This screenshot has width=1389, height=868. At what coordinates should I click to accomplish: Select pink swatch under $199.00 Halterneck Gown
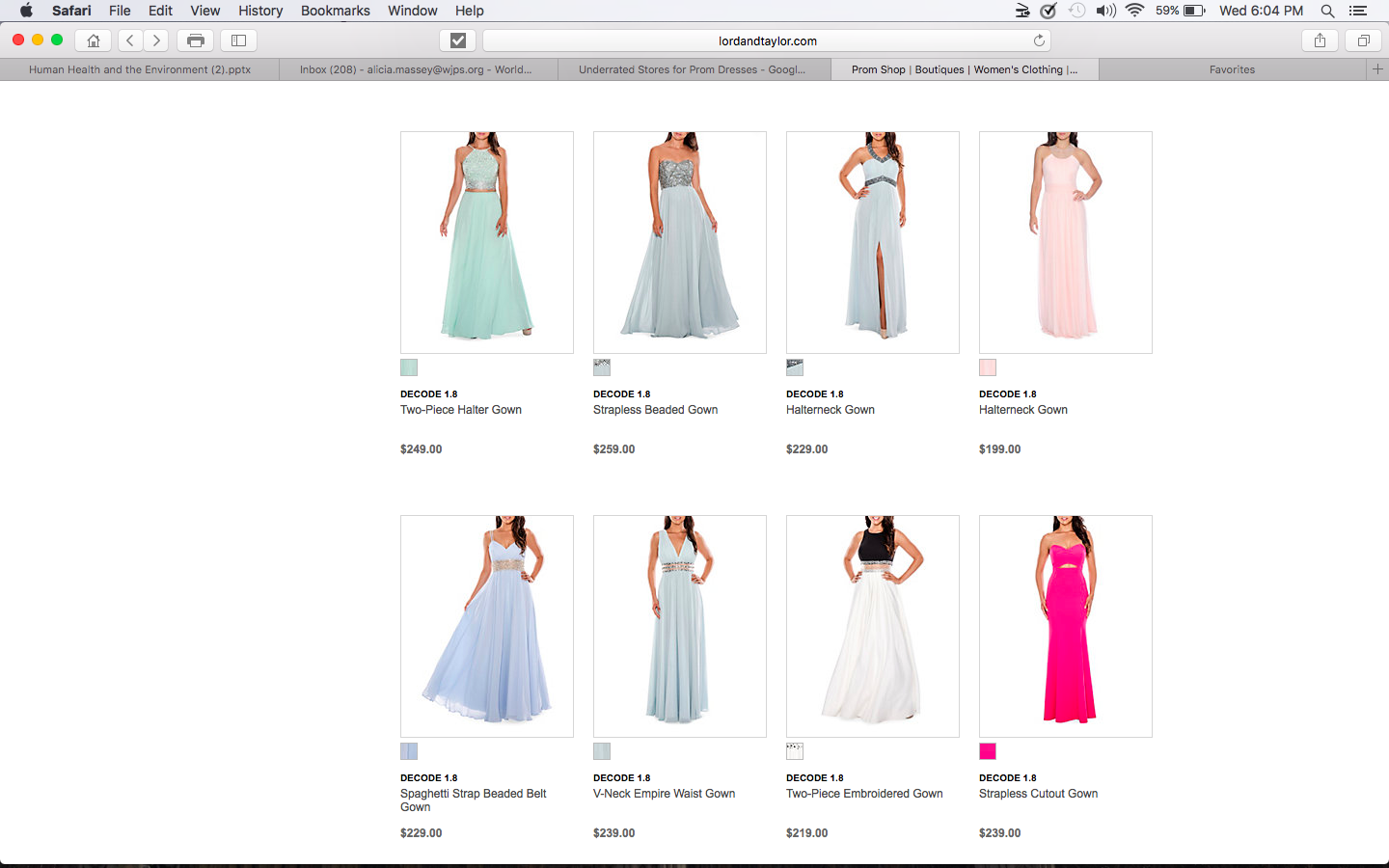[x=988, y=367]
